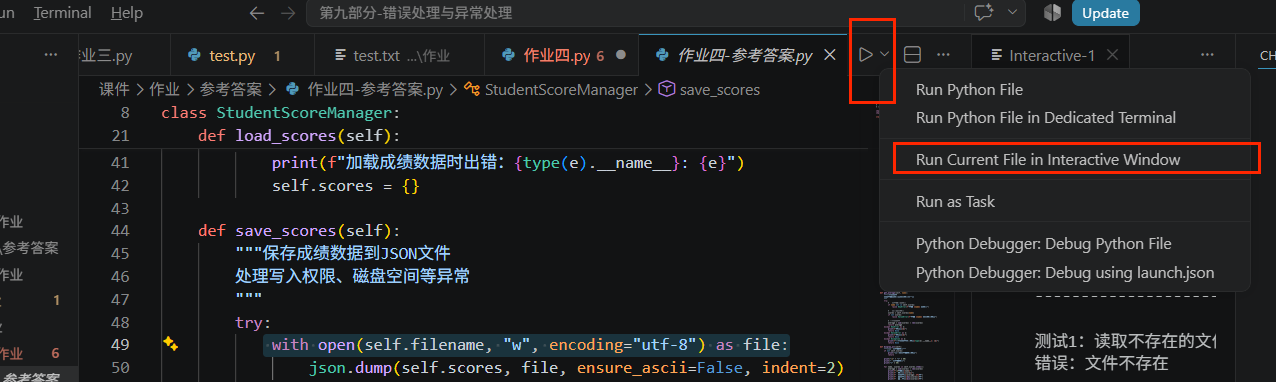Select Python Debugger: Debug Python File
The height and width of the screenshot is (382, 1276).
coord(1043,243)
